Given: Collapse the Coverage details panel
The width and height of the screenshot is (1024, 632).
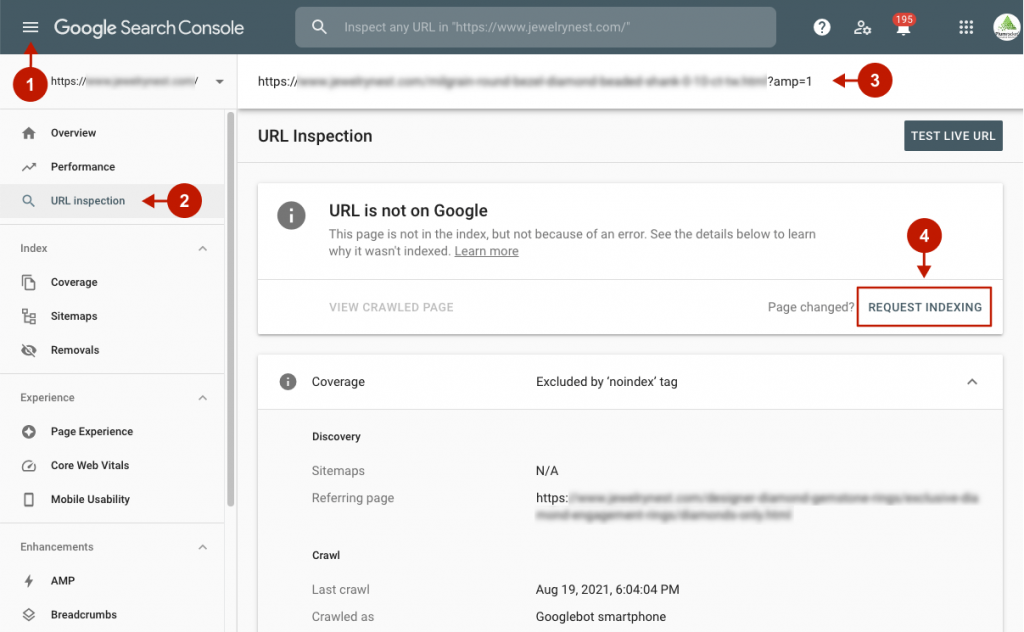Looking at the screenshot, I should 971,382.
